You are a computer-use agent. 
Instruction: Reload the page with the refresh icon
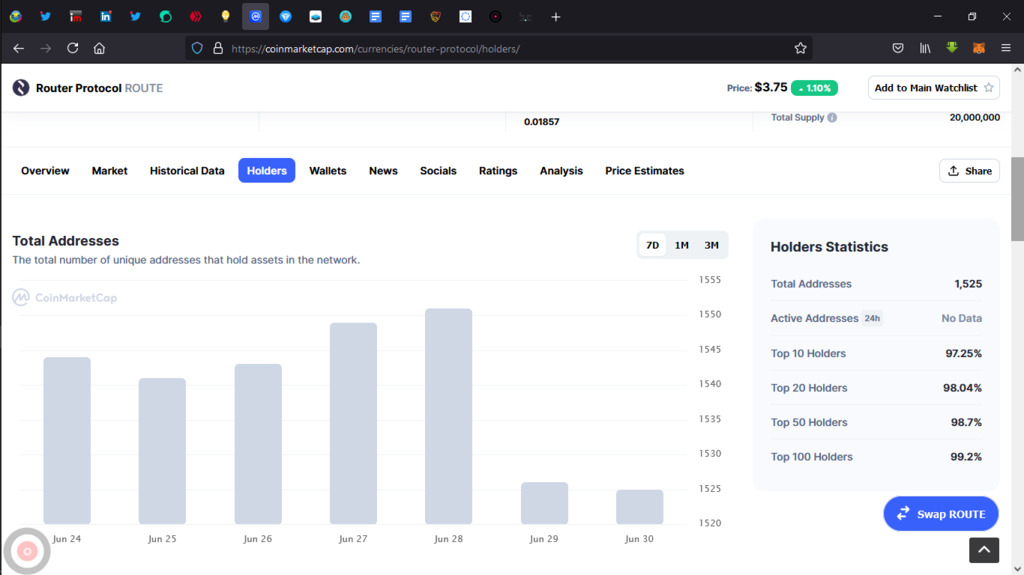(x=72, y=48)
